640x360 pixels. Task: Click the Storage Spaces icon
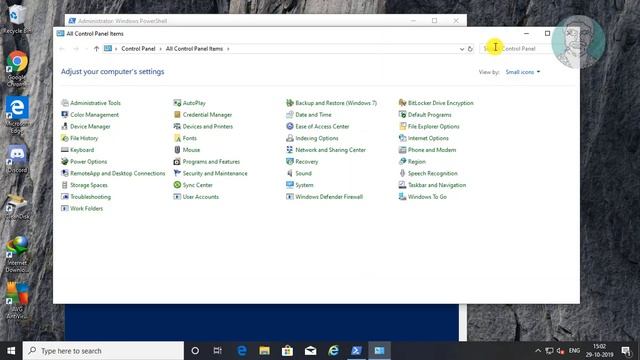pos(64,185)
